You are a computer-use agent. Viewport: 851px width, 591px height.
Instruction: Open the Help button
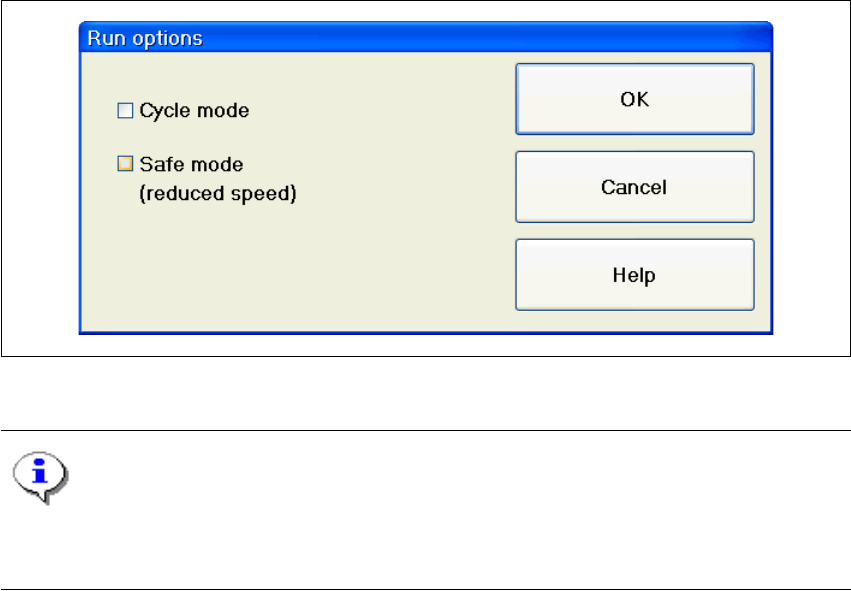click(634, 274)
